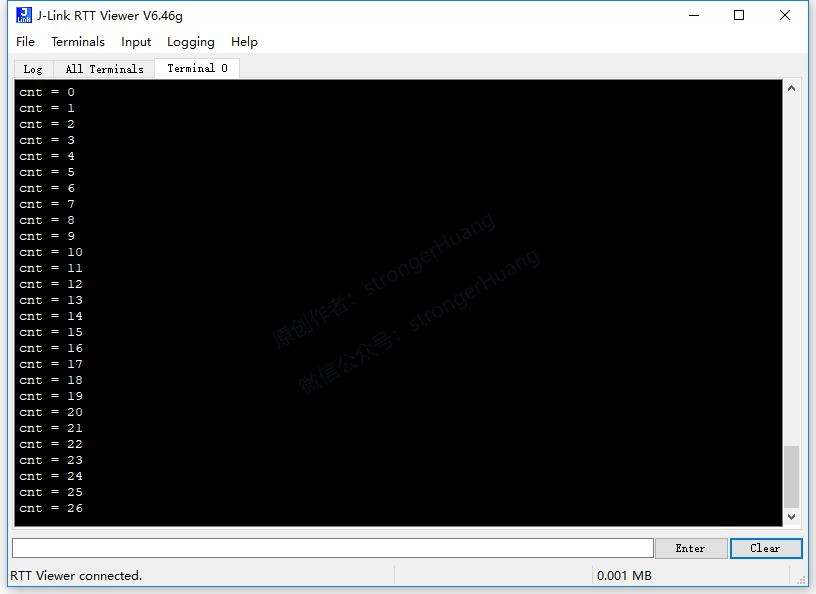Click the 'cnt = 23' output line
Screen dimensions: 816x594
pos(51,460)
